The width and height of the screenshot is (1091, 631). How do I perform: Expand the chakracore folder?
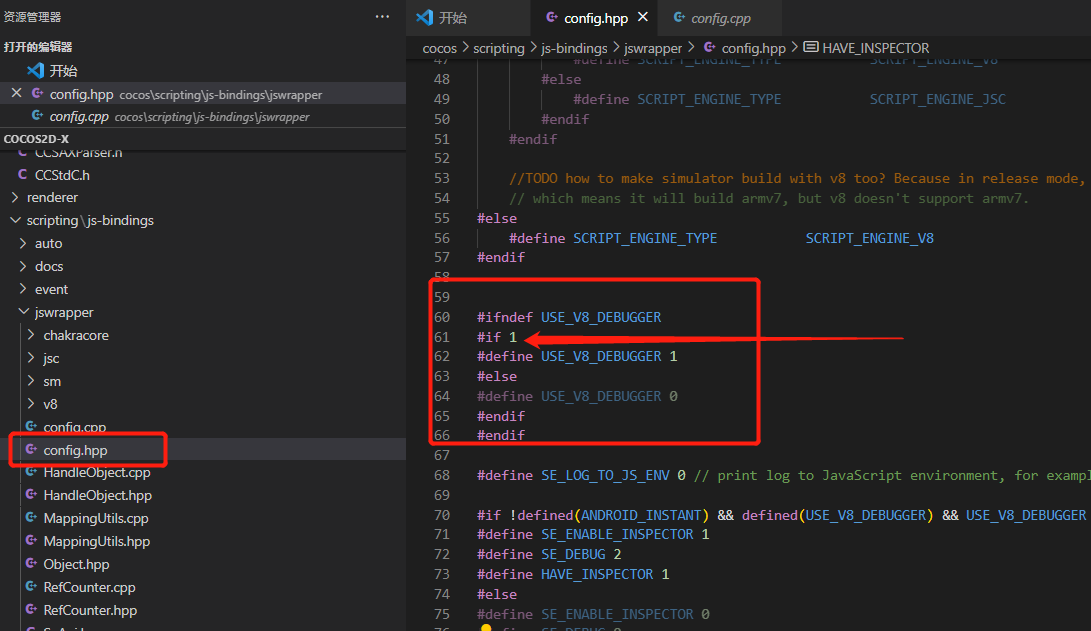pyautogui.click(x=76, y=335)
